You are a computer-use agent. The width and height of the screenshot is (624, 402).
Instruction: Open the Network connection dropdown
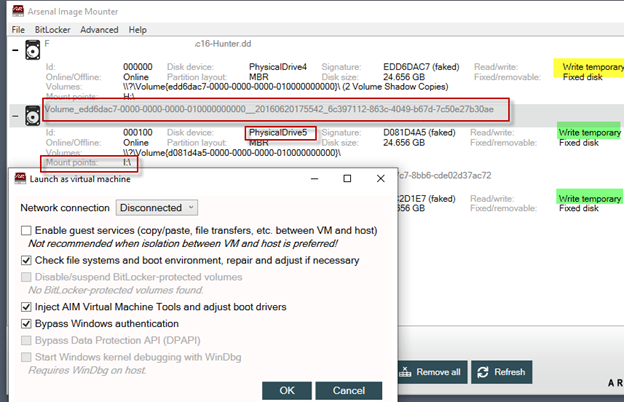[157, 208]
